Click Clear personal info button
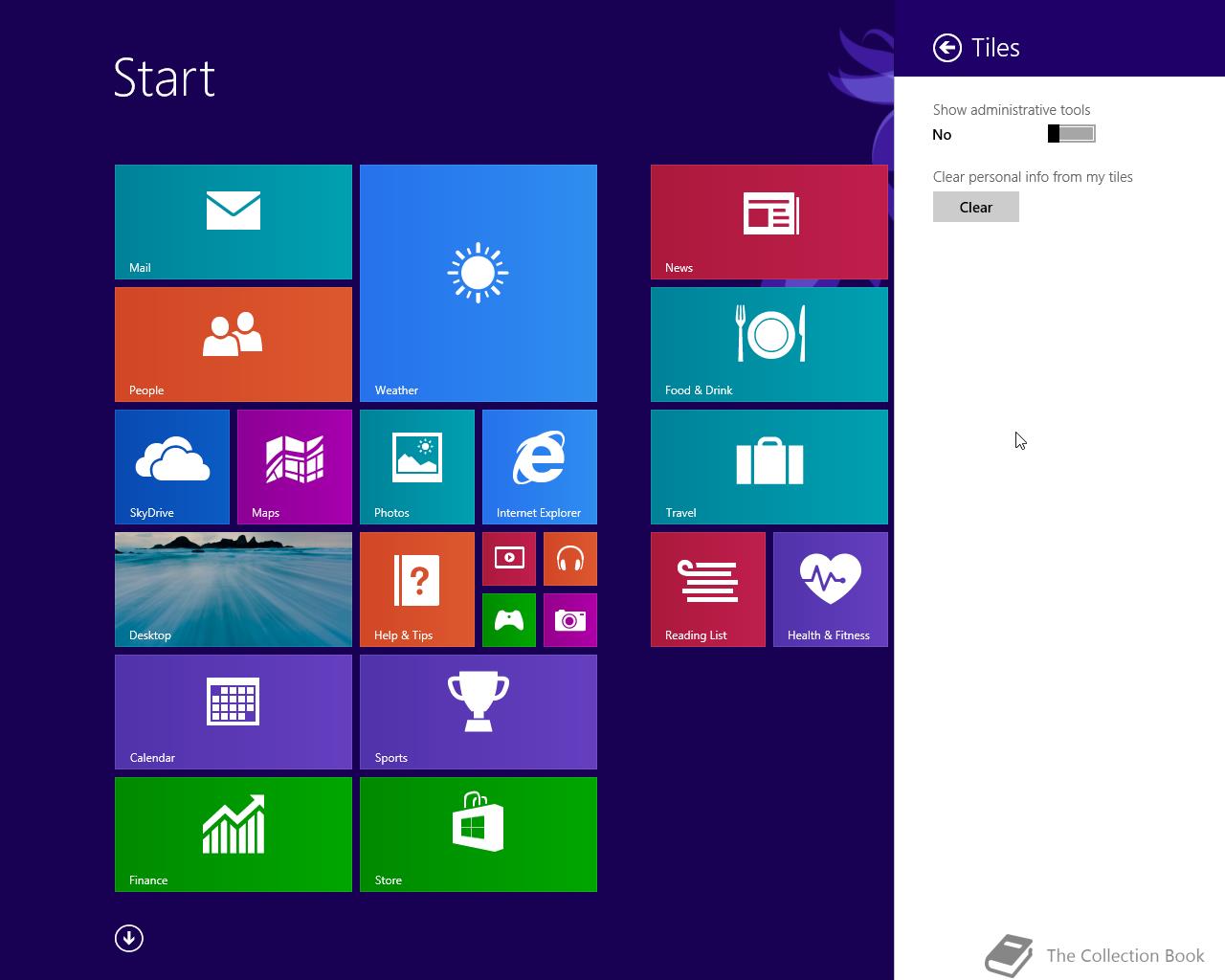Screen dimensions: 1225x980 pos(976,207)
